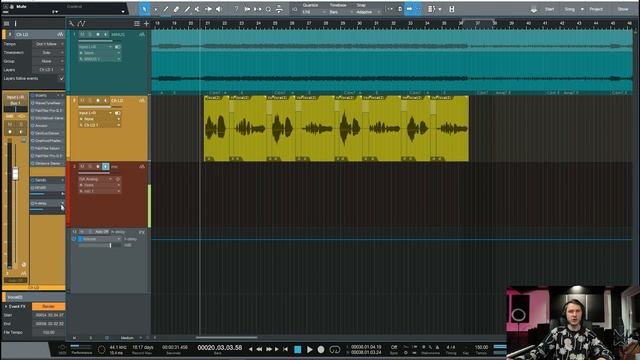
Task: Toggle the Loop transport button
Action: click(x=335, y=349)
